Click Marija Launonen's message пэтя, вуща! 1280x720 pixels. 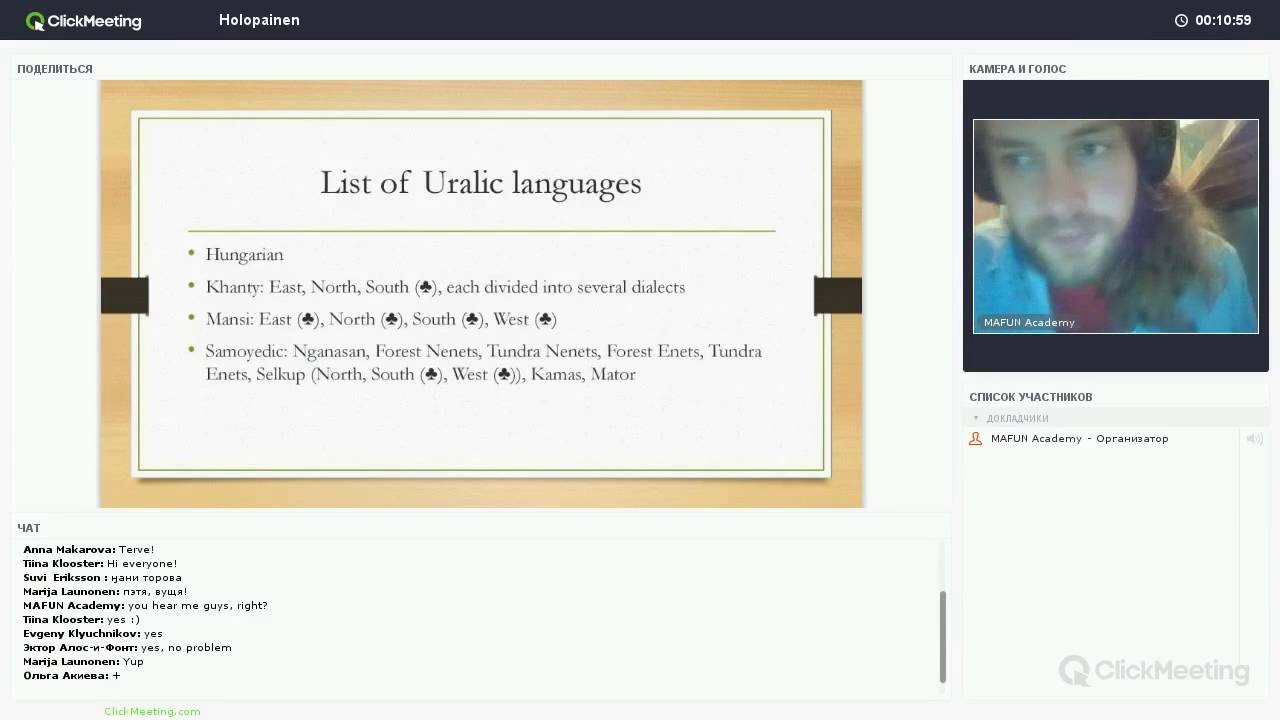(105, 591)
